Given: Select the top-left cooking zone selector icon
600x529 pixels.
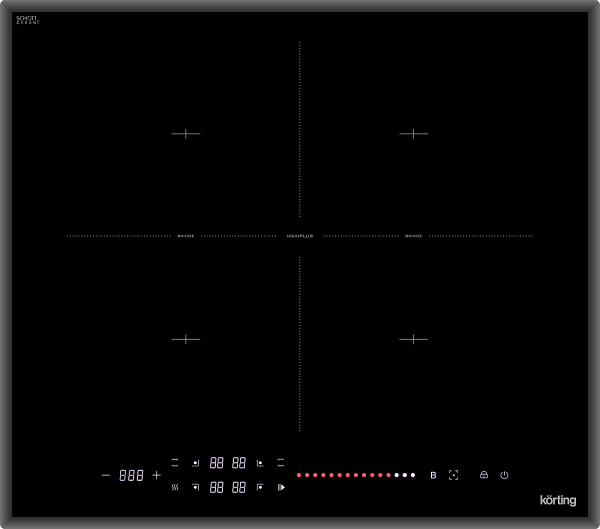Looking at the screenshot, I should (x=196, y=463).
